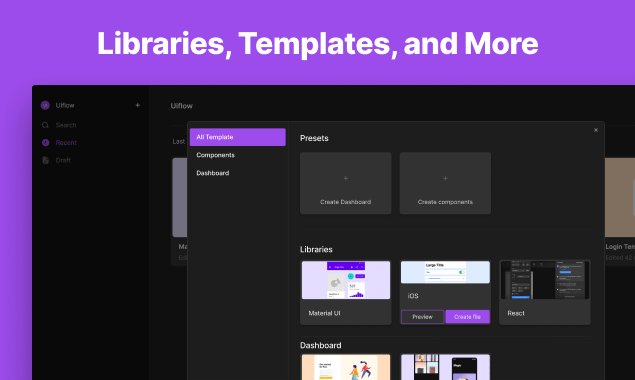Click the Search magnifier icon in sidebar
The image size is (635, 380).
[x=45, y=125]
